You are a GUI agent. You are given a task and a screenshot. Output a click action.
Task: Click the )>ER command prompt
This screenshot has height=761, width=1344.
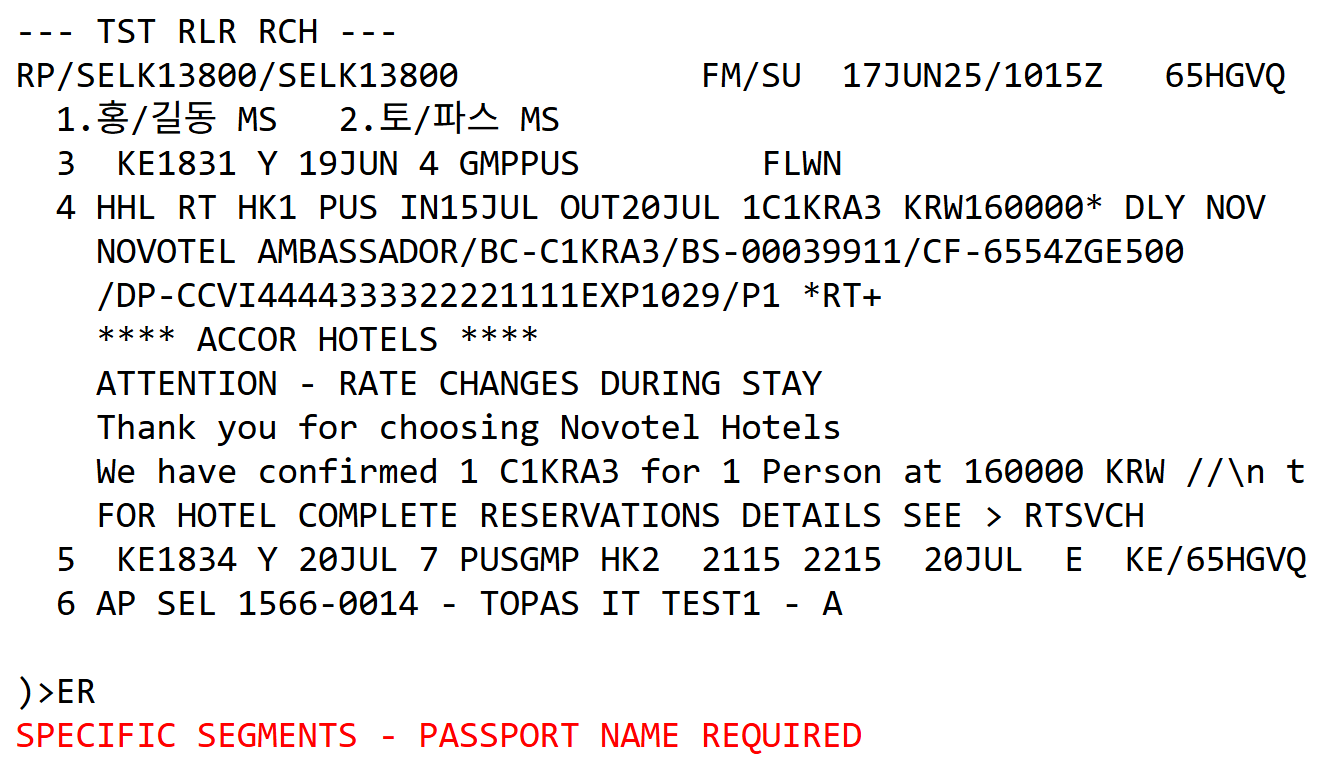pyautogui.click(x=56, y=692)
